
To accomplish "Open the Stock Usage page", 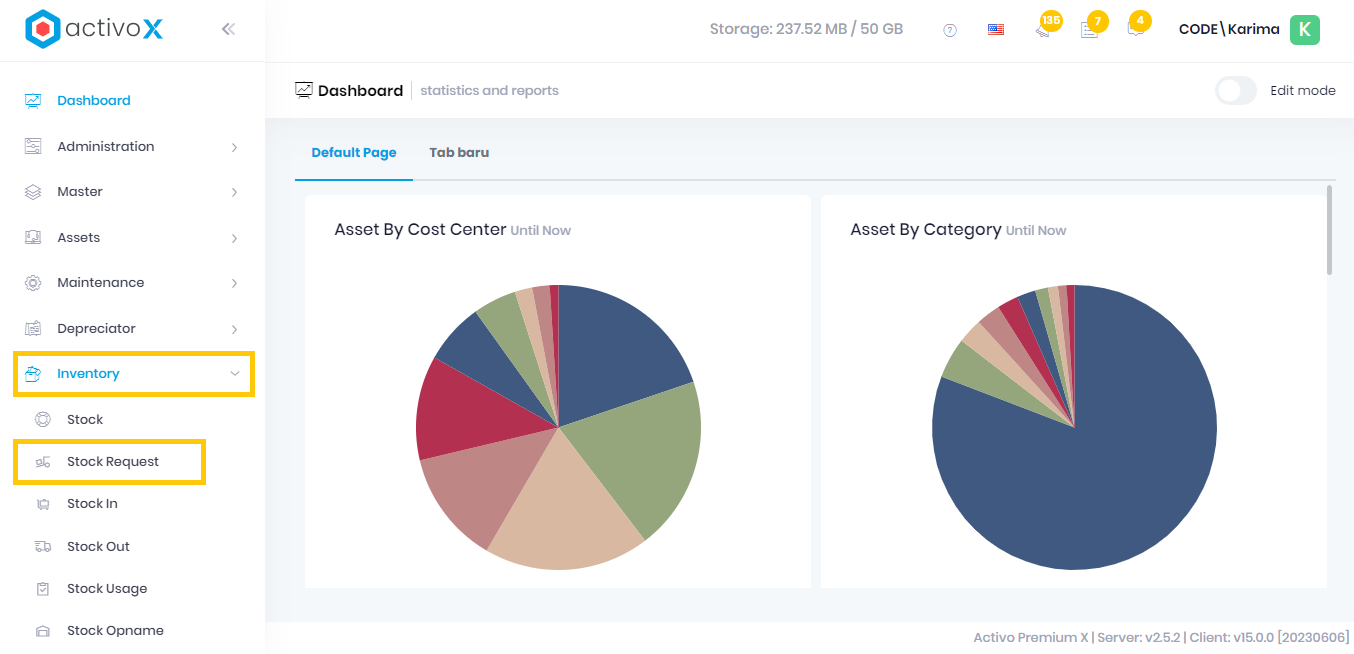I will 107,589.
